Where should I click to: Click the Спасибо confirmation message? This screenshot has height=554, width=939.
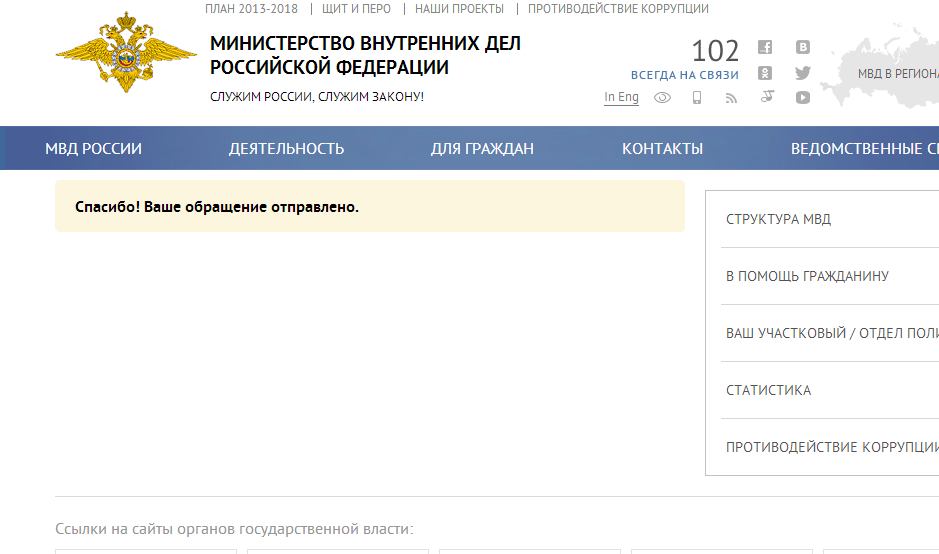[x=370, y=206]
